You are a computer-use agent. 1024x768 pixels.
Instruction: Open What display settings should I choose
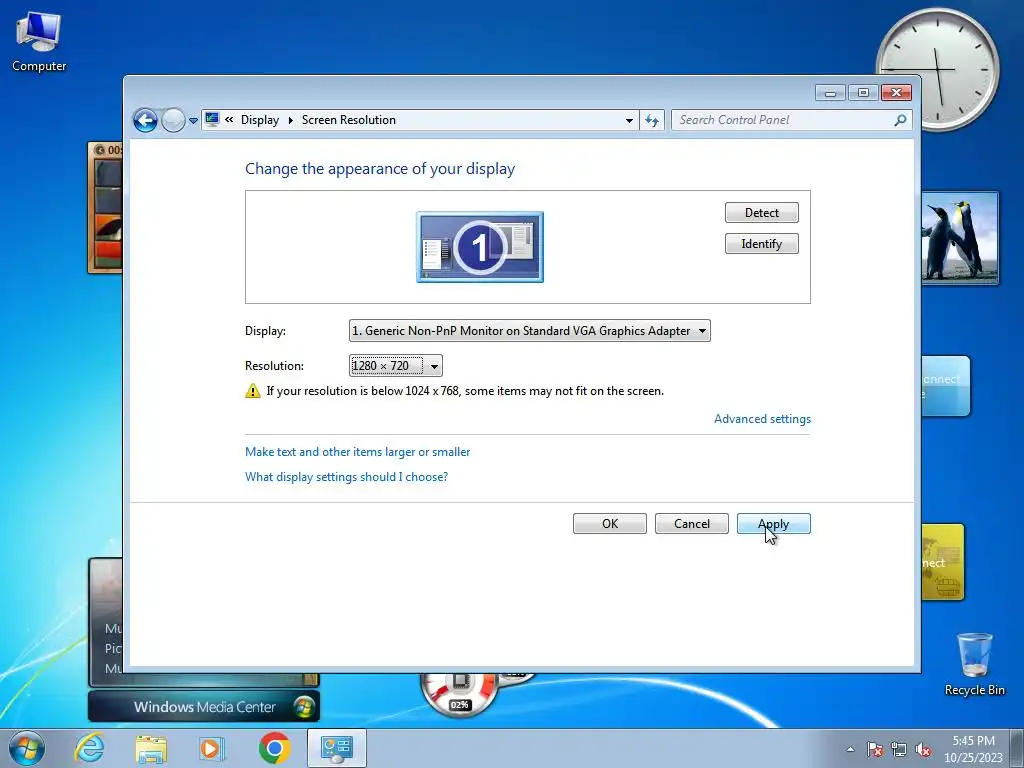click(346, 477)
